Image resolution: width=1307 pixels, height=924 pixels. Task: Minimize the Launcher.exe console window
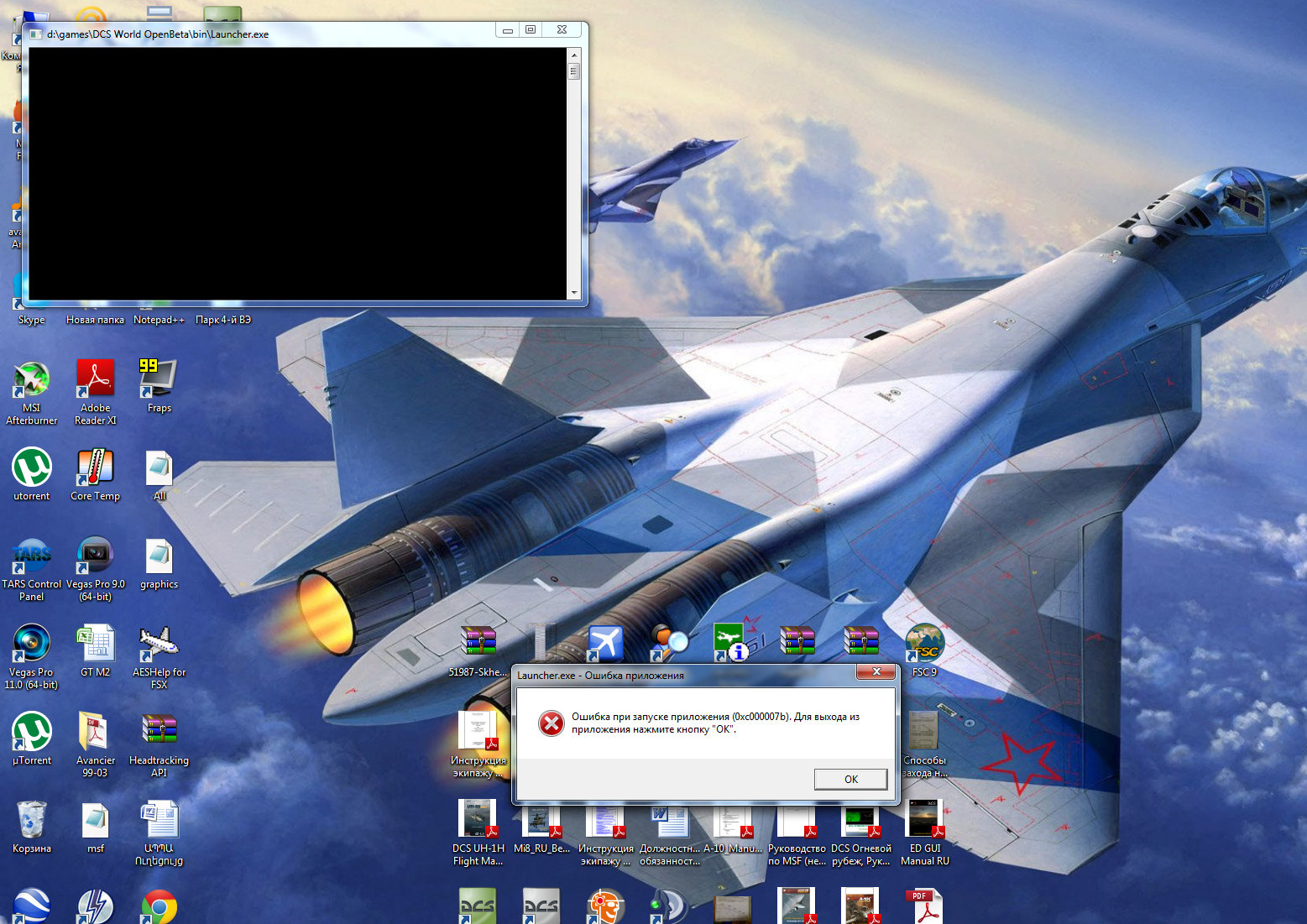507,29
